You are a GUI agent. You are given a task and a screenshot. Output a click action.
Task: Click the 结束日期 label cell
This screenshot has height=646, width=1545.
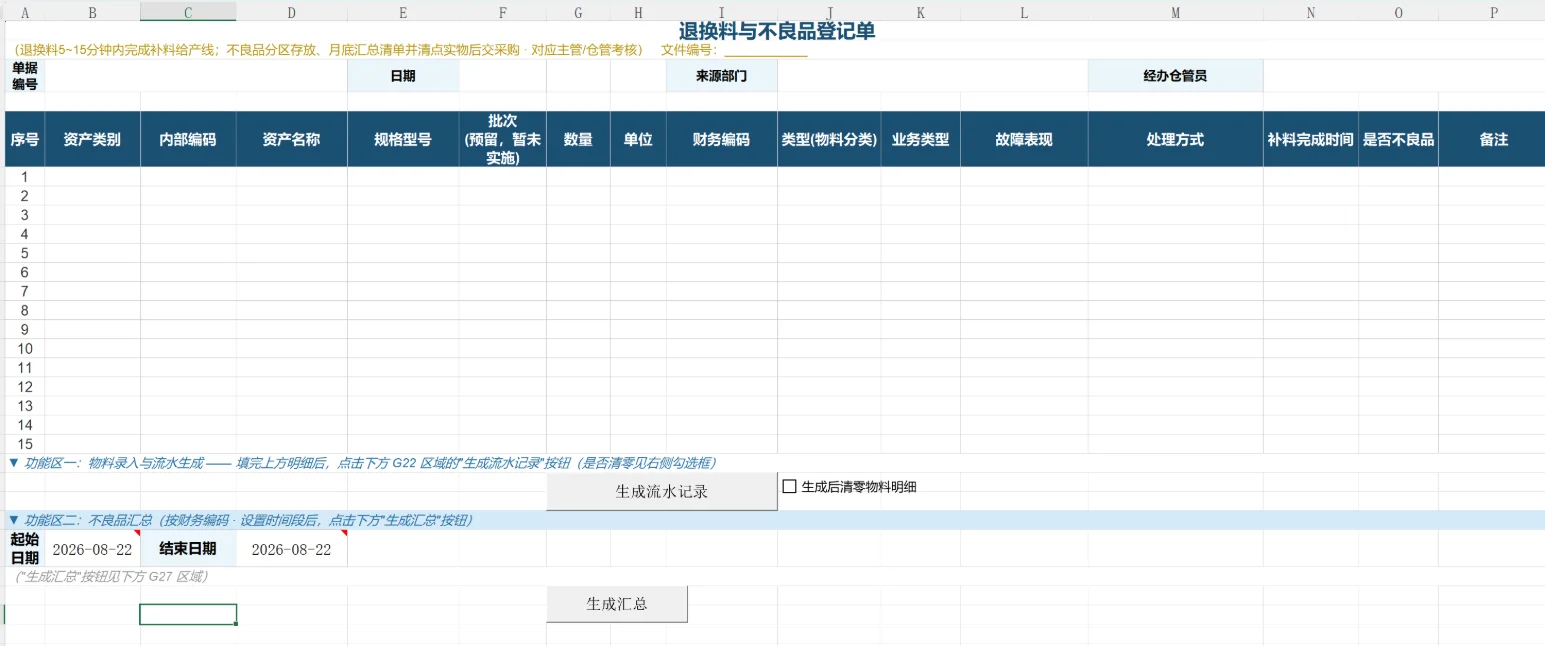click(x=188, y=549)
